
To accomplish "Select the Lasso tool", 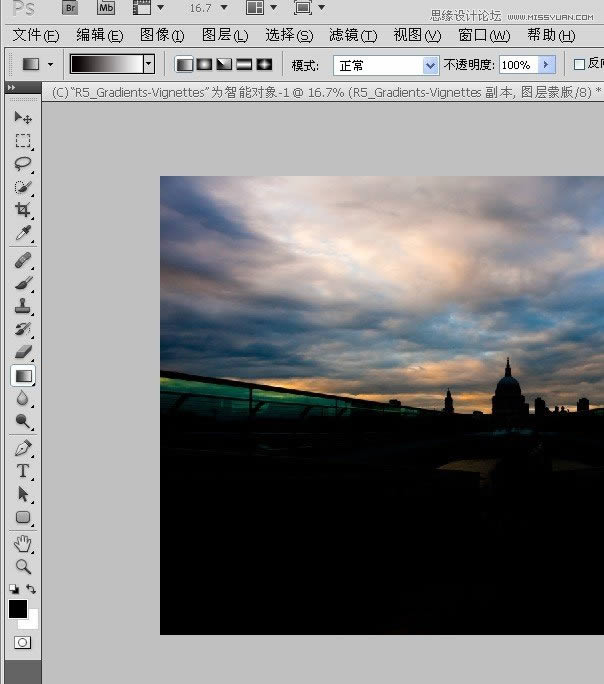I will (x=23, y=164).
